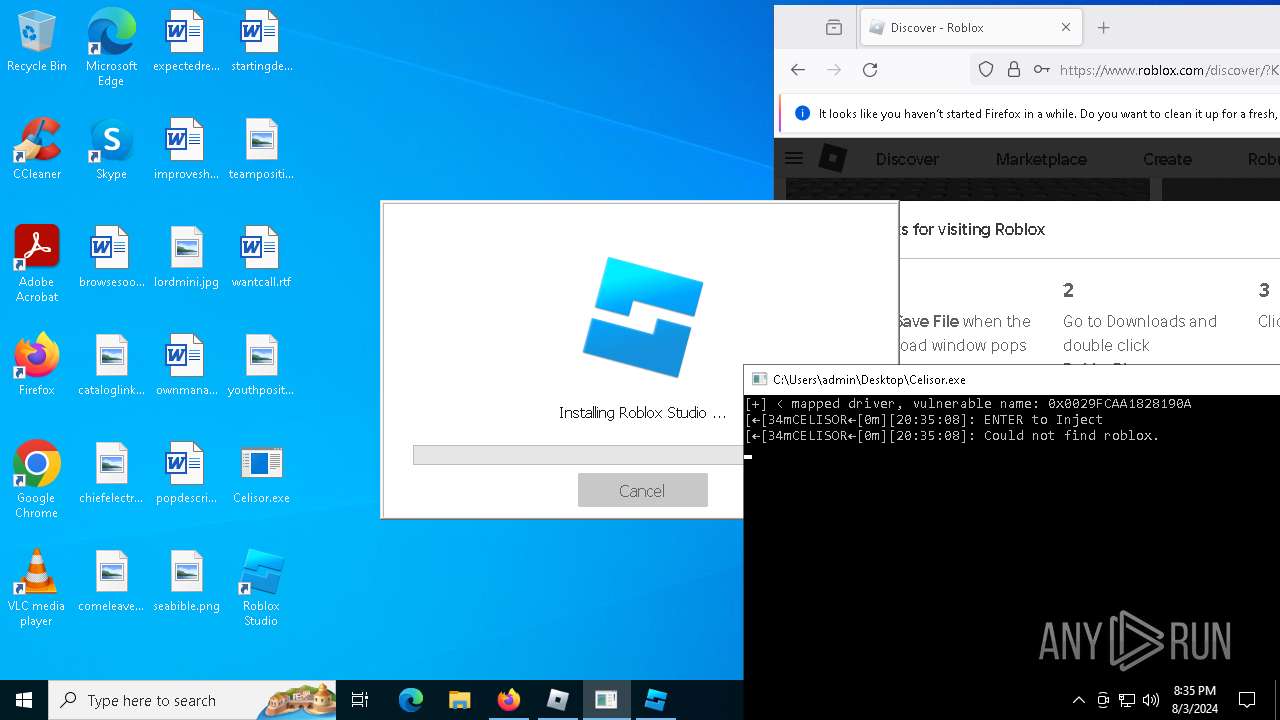Select the lordmini.jpg image file

pos(186,257)
